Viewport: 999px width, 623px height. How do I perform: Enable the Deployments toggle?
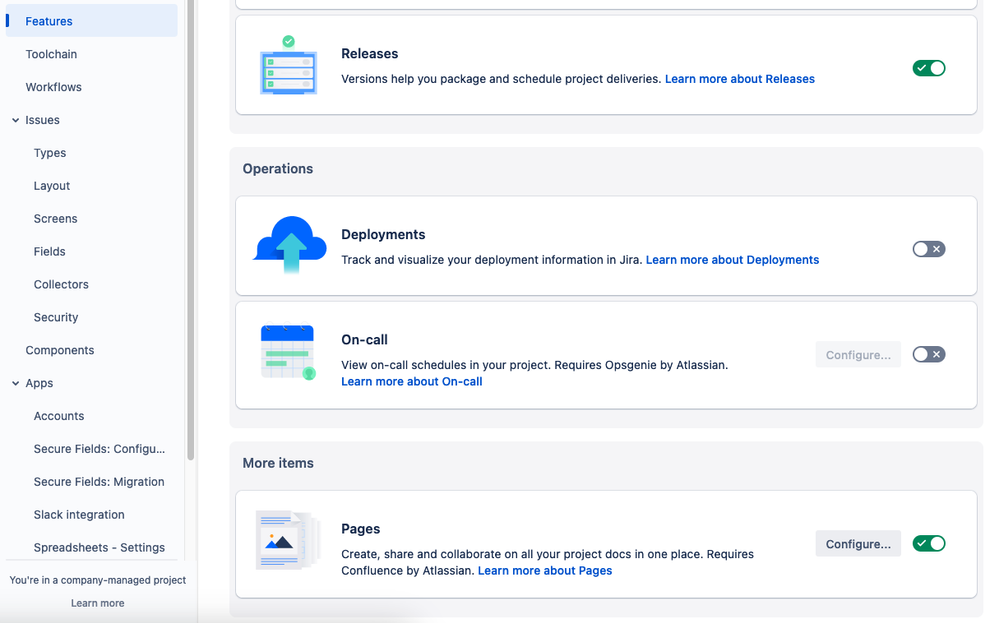tap(928, 248)
